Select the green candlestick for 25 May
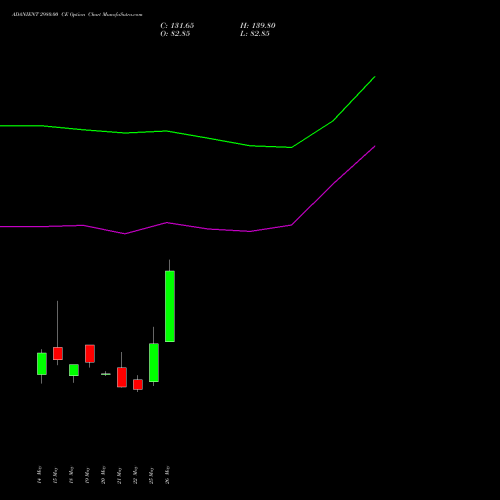Viewport: 500px width, 500px height. pyautogui.click(x=154, y=362)
